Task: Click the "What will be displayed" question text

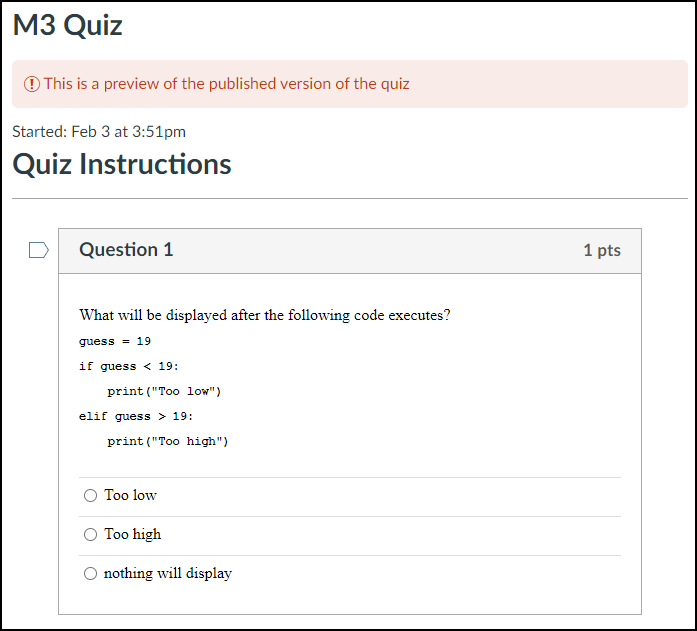Action: coord(265,315)
